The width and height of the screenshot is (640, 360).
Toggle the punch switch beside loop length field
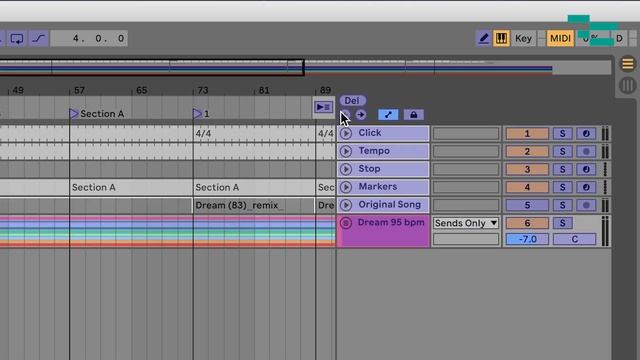coord(39,38)
